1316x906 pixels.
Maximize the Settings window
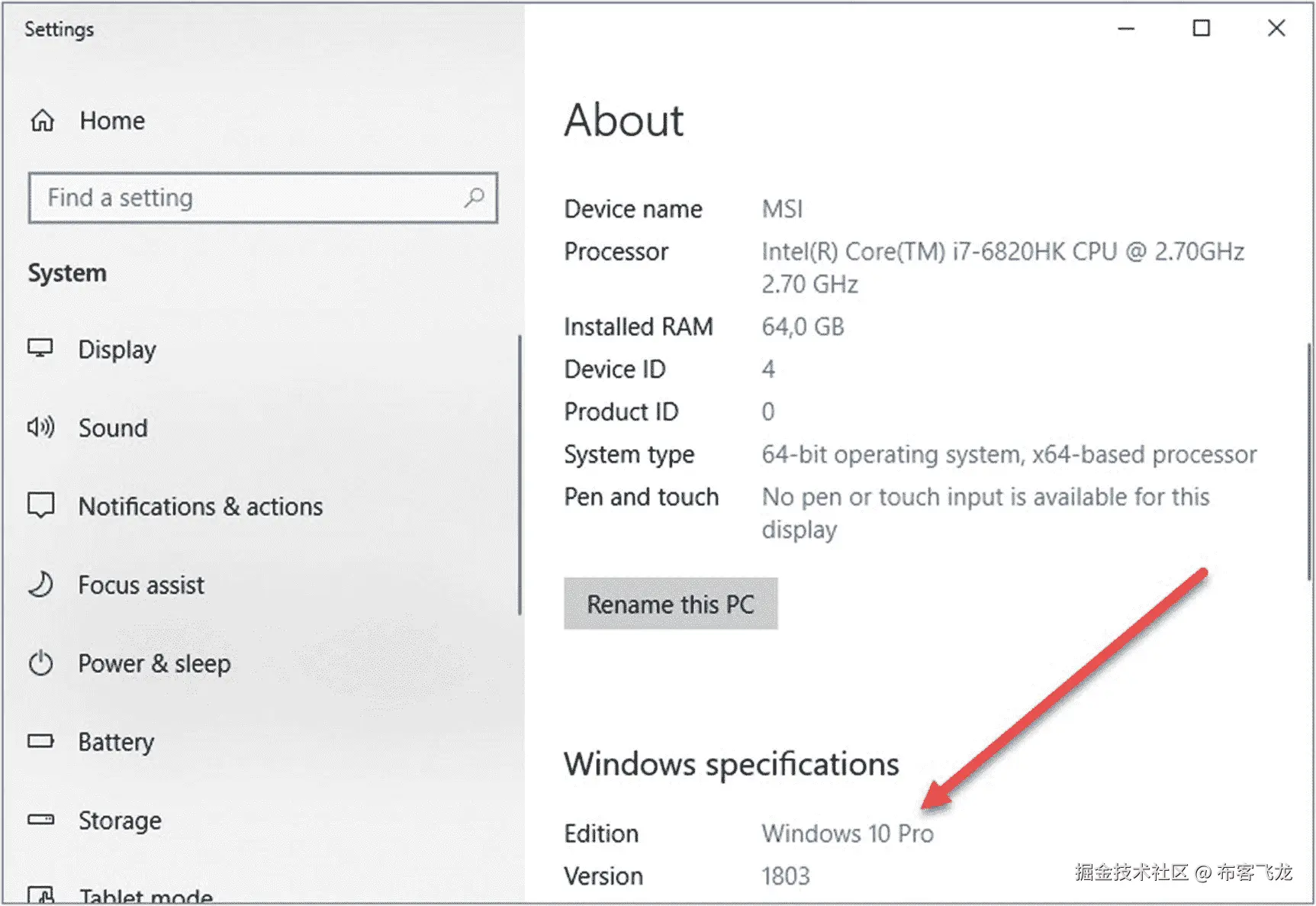tap(1202, 29)
